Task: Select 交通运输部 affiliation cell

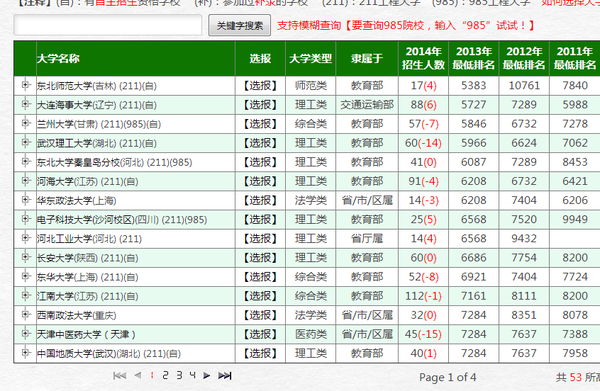Action: (x=367, y=105)
